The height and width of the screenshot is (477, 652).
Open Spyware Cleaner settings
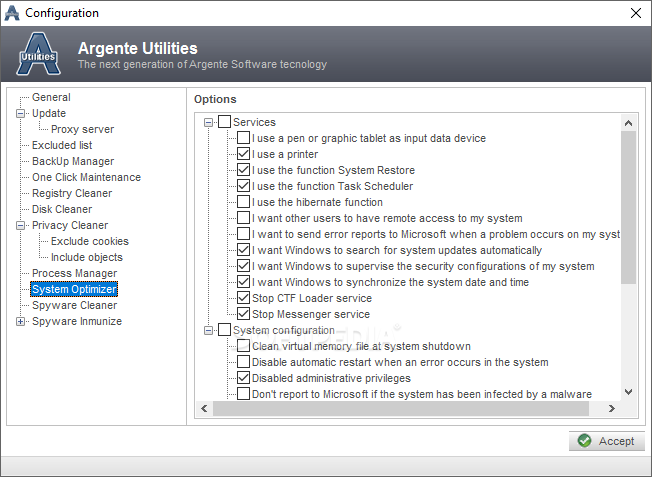(74, 305)
